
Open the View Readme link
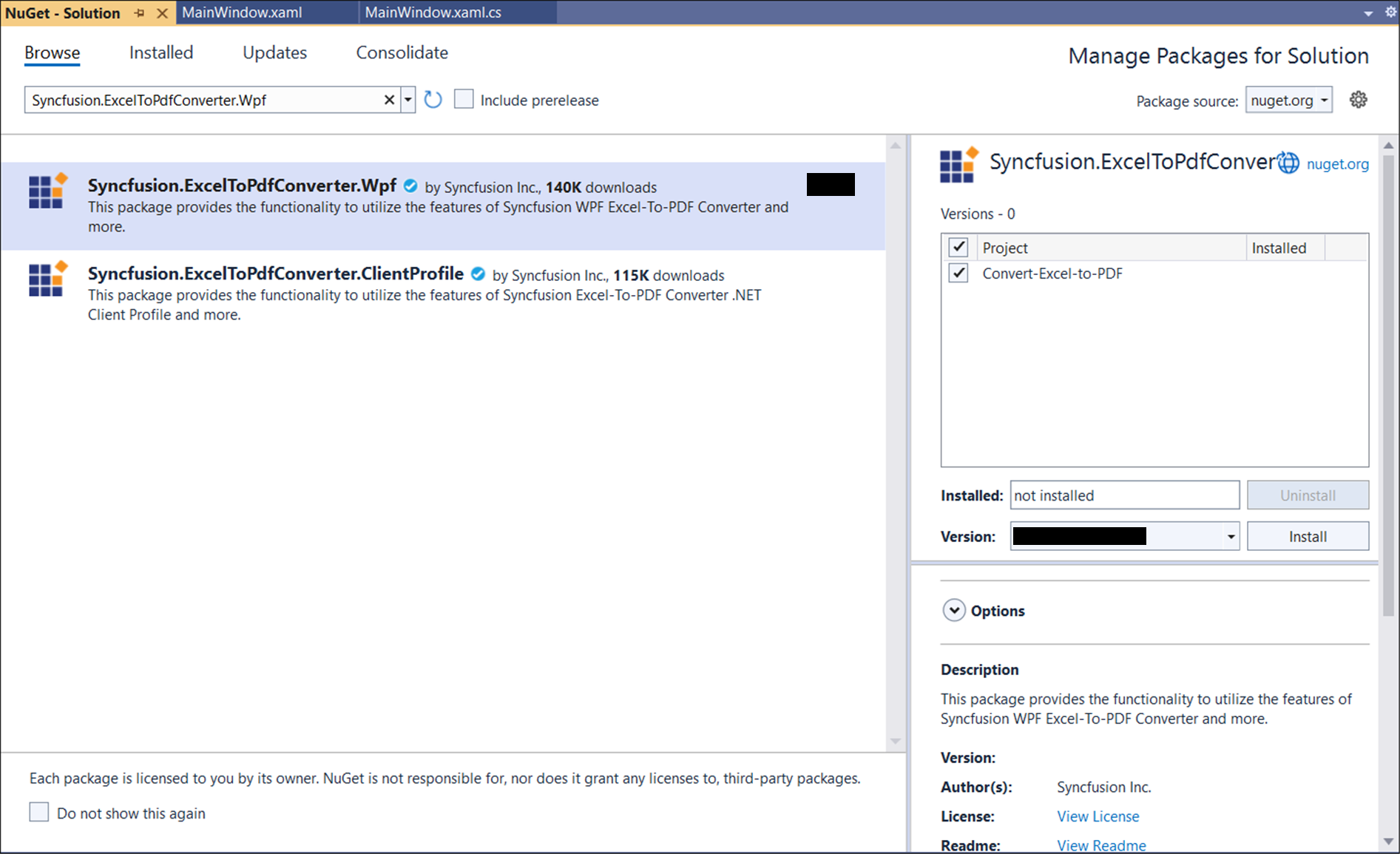[x=1101, y=845]
